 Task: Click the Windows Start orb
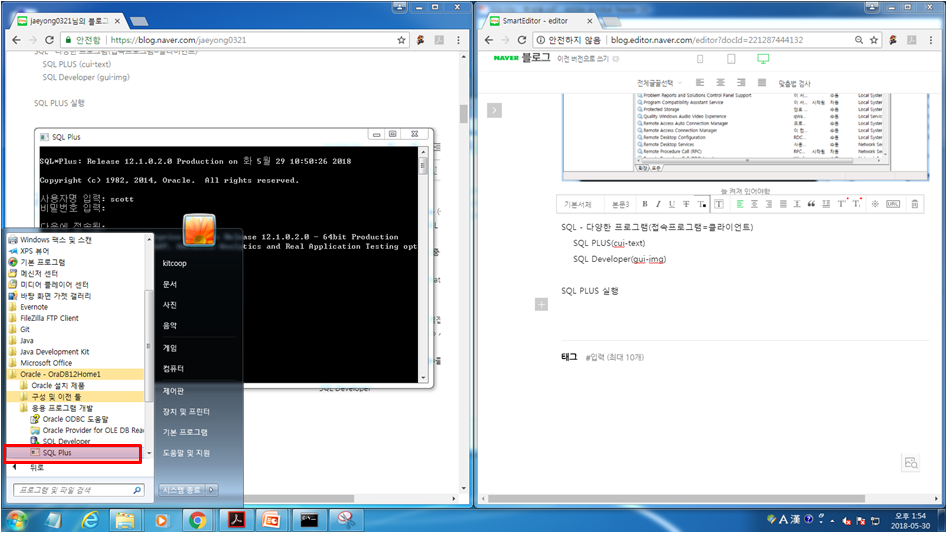[17, 520]
